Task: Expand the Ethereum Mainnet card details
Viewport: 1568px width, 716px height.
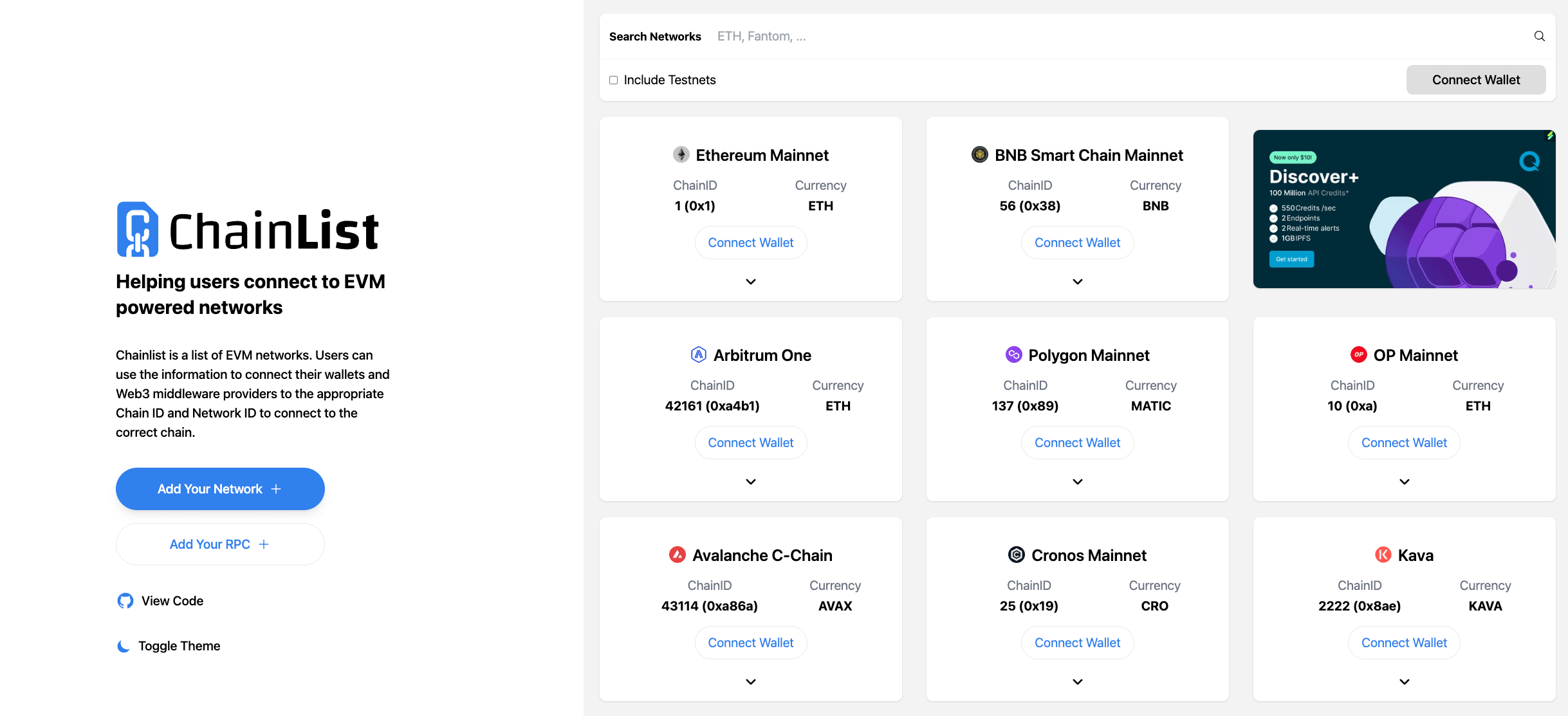Action: [x=751, y=282]
